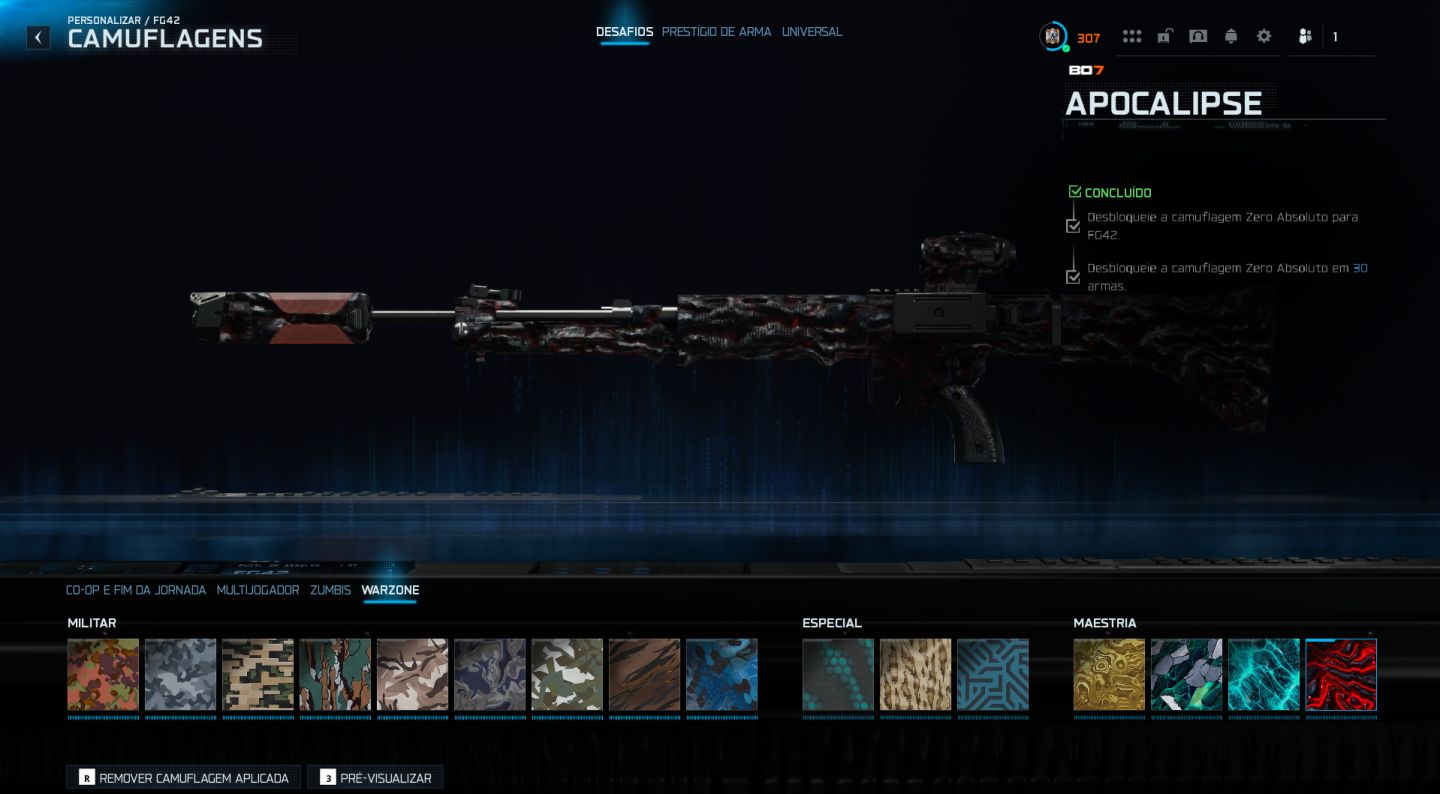Select the red Apocalipse mastery camo
Image resolution: width=1440 pixels, height=794 pixels.
[x=1341, y=675]
